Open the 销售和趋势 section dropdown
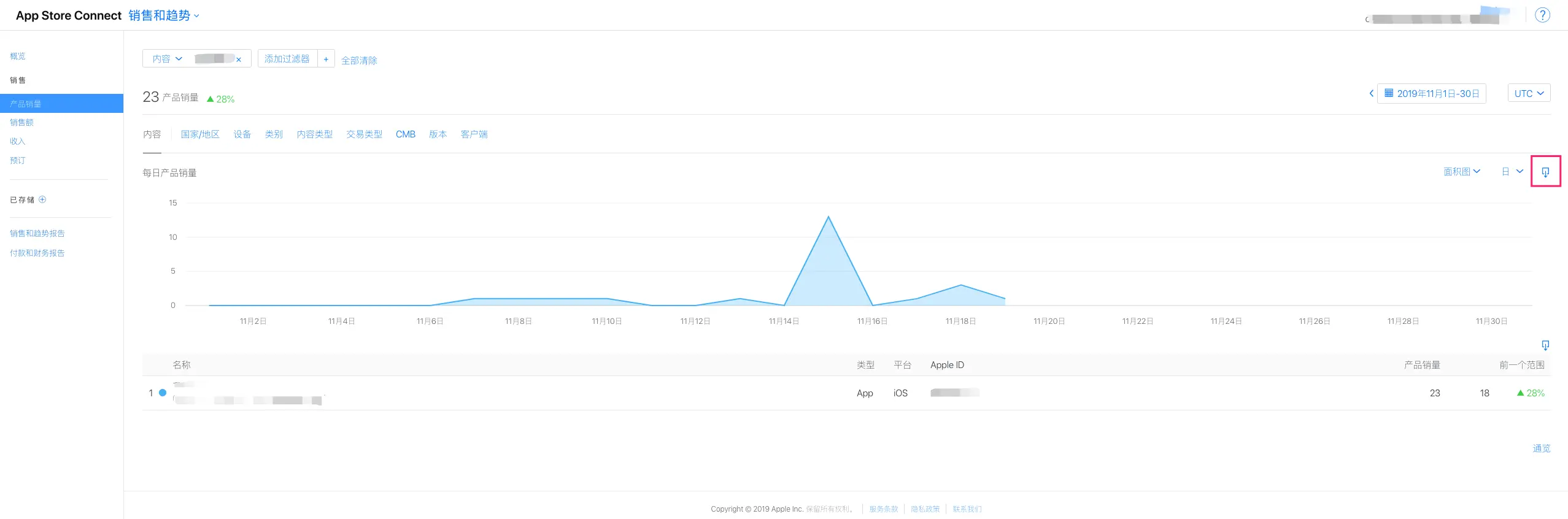 164,15
